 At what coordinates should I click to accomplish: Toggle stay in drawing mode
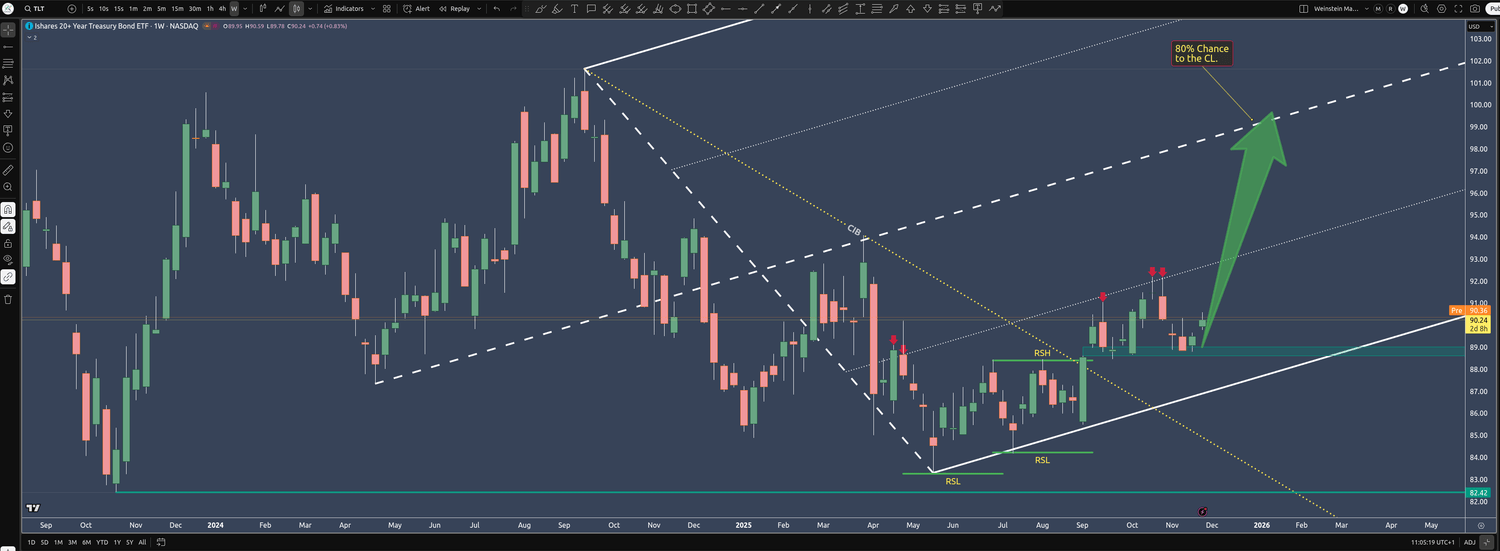[x=8, y=227]
